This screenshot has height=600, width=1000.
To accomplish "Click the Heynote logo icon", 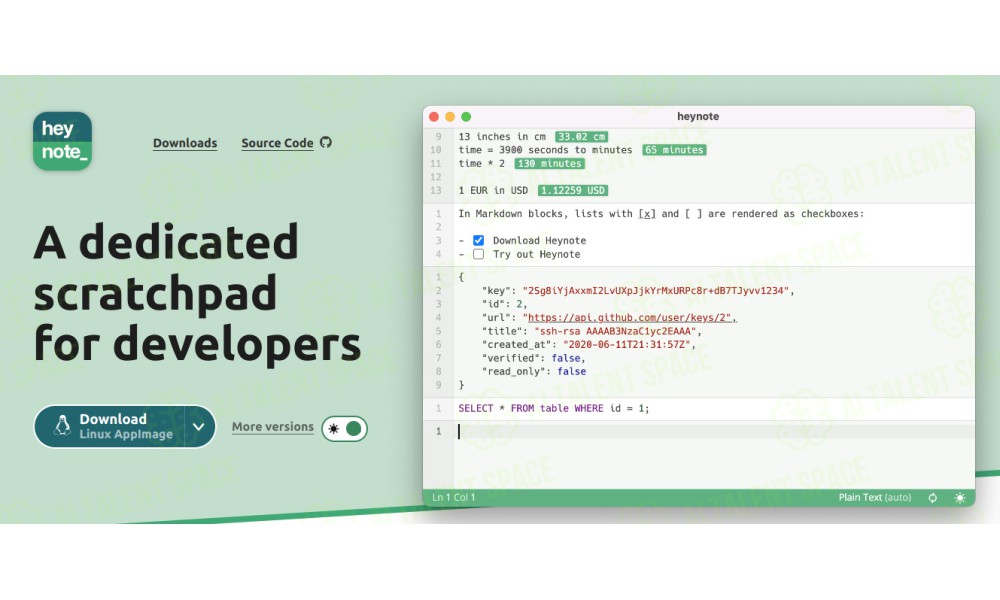I will [x=62, y=141].
